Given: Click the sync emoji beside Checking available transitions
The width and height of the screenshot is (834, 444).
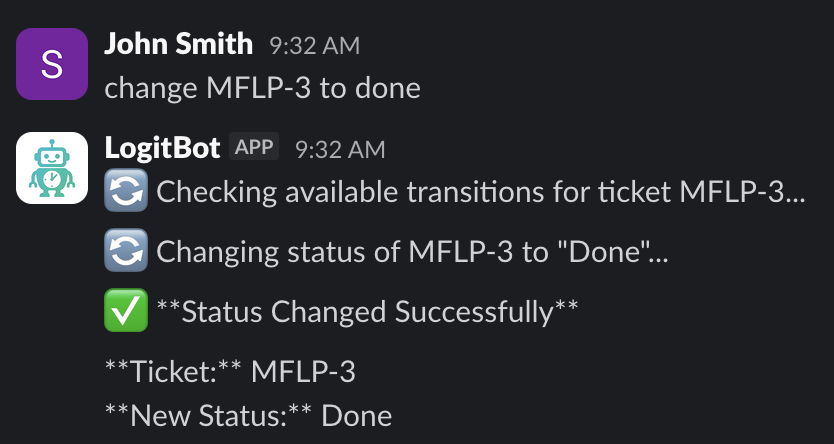Looking at the screenshot, I should pyautogui.click(x=126, y=191).
